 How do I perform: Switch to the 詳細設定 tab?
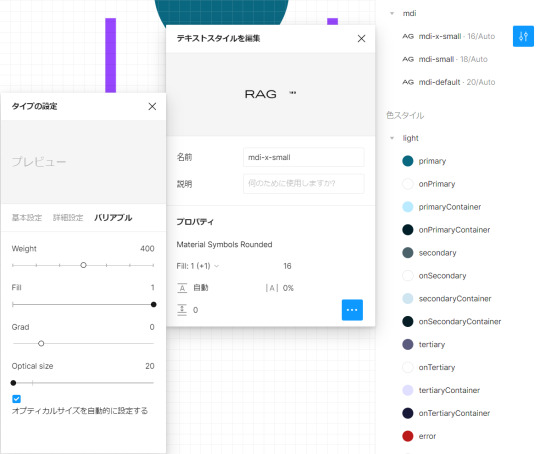(x=68, y=217)
